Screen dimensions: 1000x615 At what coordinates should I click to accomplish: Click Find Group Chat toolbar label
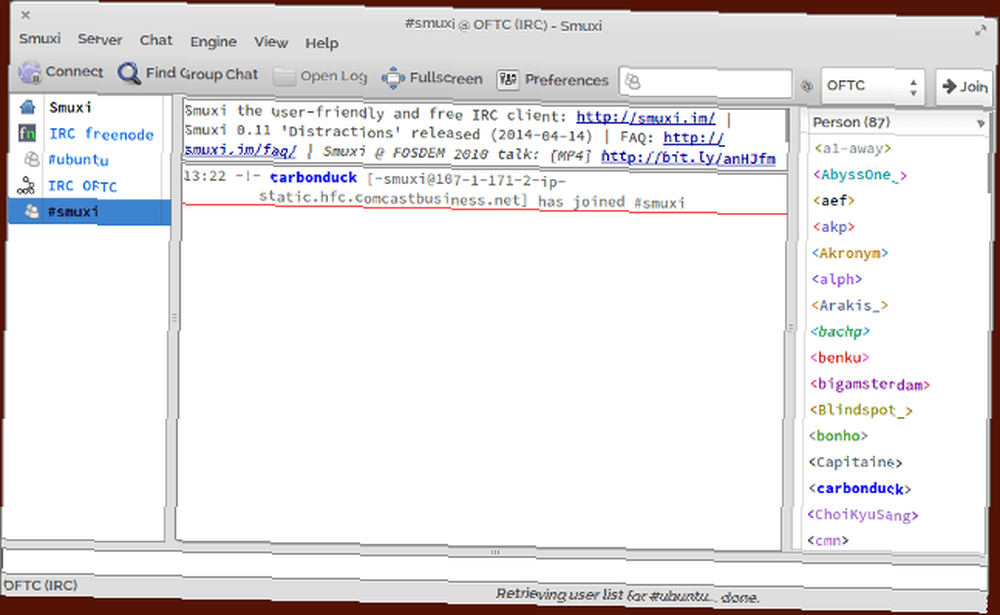pos(202,74)
